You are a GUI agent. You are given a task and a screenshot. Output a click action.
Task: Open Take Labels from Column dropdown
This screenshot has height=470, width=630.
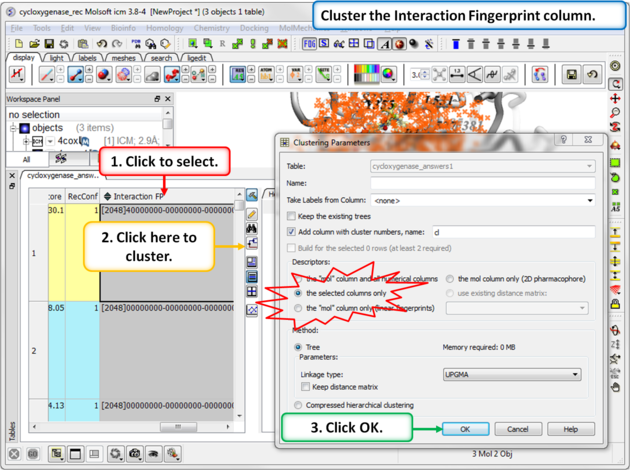pyautogui.click(x=482, y=200)
